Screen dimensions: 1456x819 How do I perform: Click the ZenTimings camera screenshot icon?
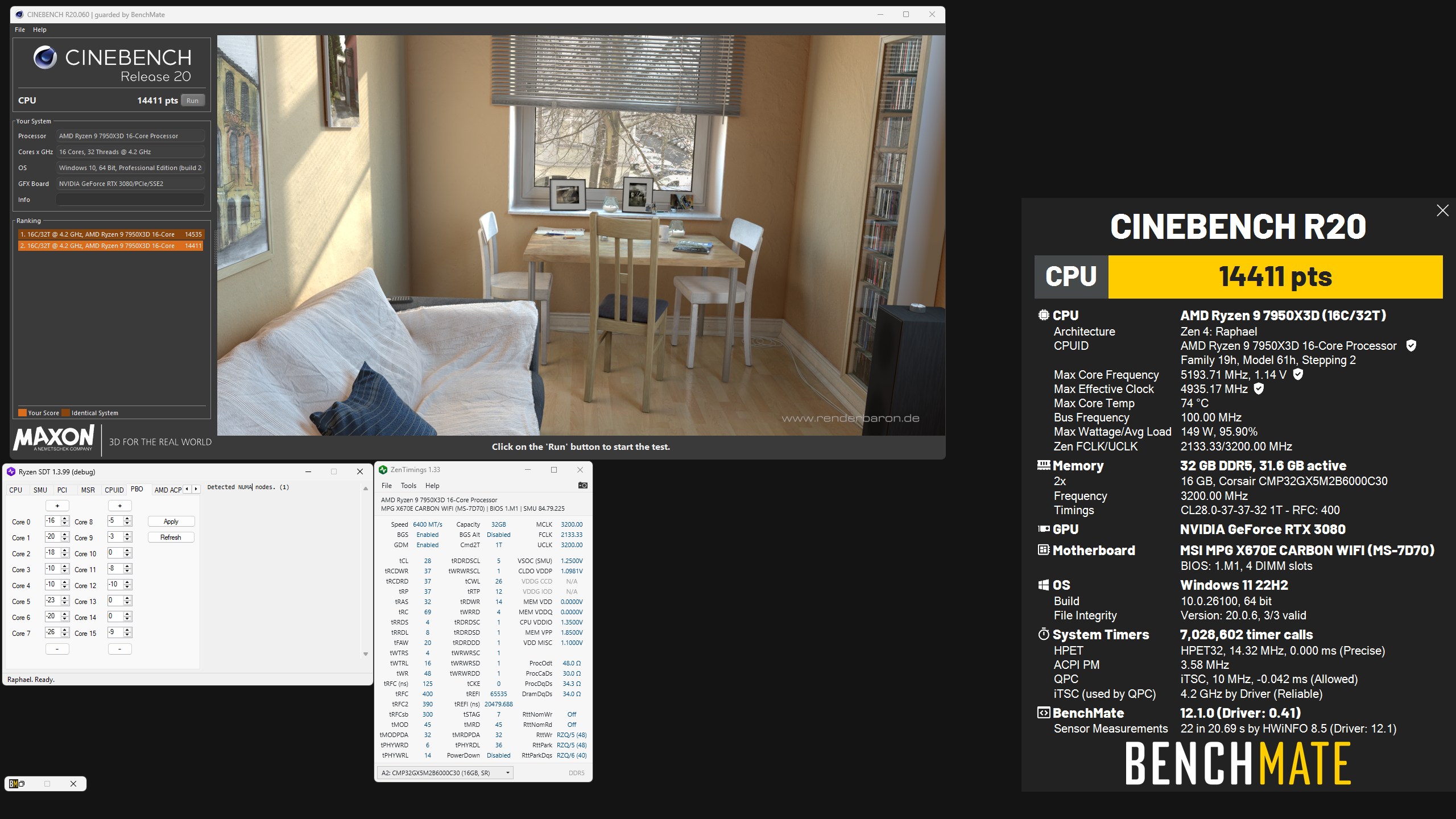point(582,485)
